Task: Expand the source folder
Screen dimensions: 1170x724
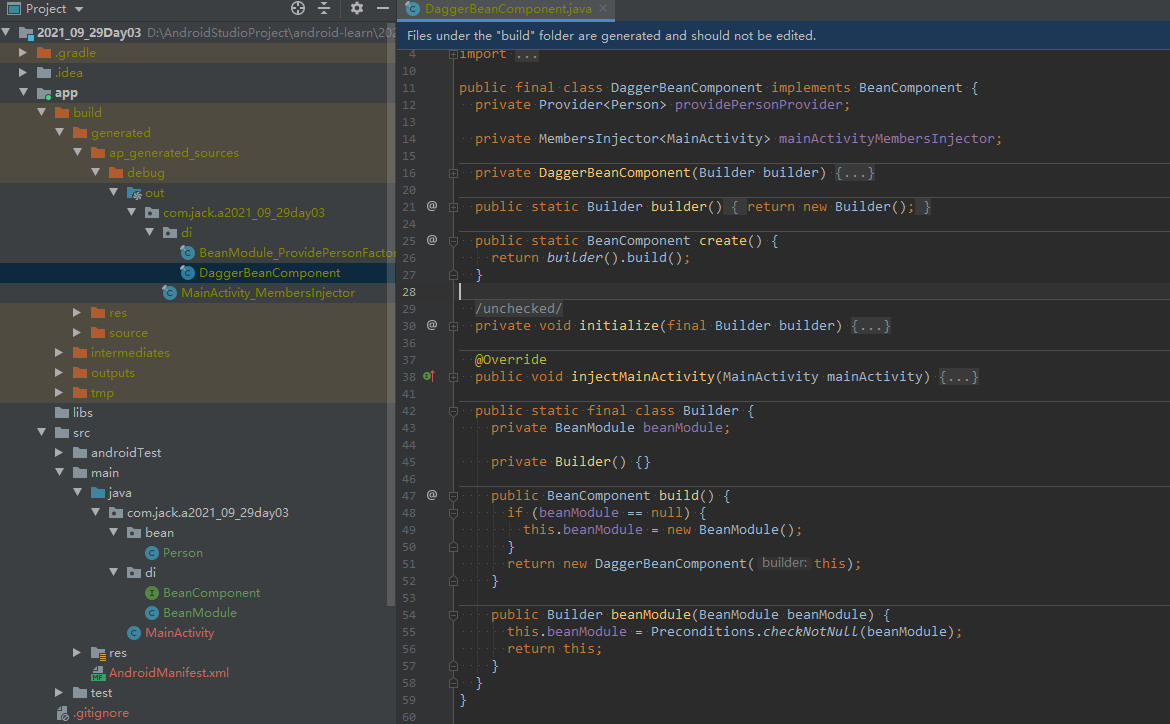Action: (78, 332)
